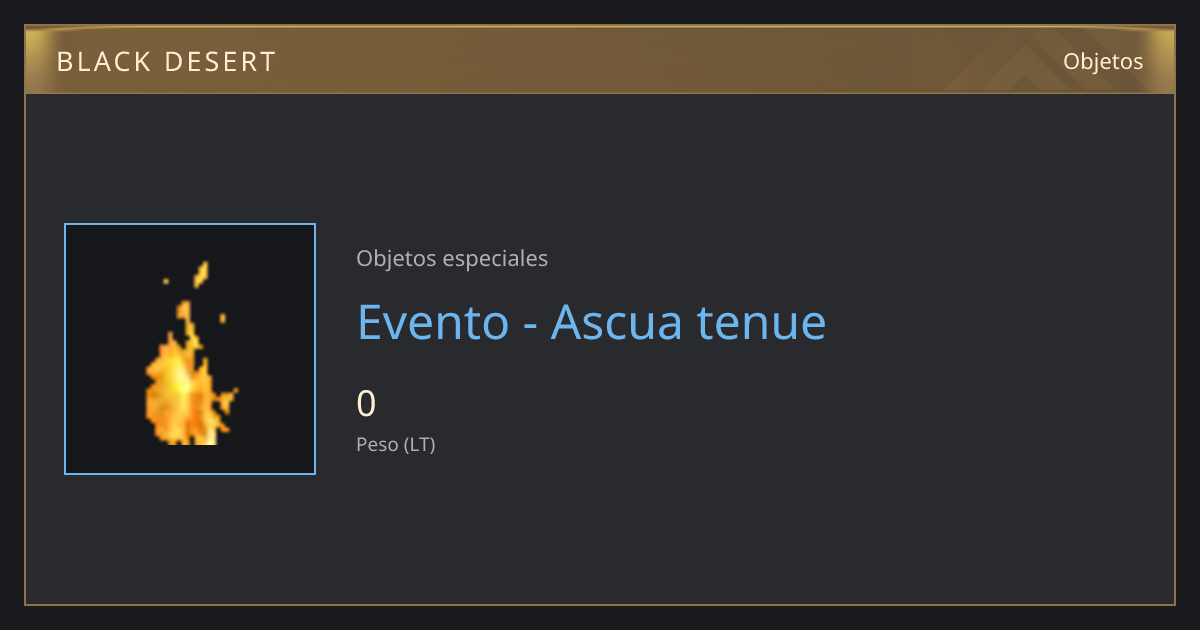Click the weight value 0
This screenshot has height=630, width=1200.
(366, 403)
